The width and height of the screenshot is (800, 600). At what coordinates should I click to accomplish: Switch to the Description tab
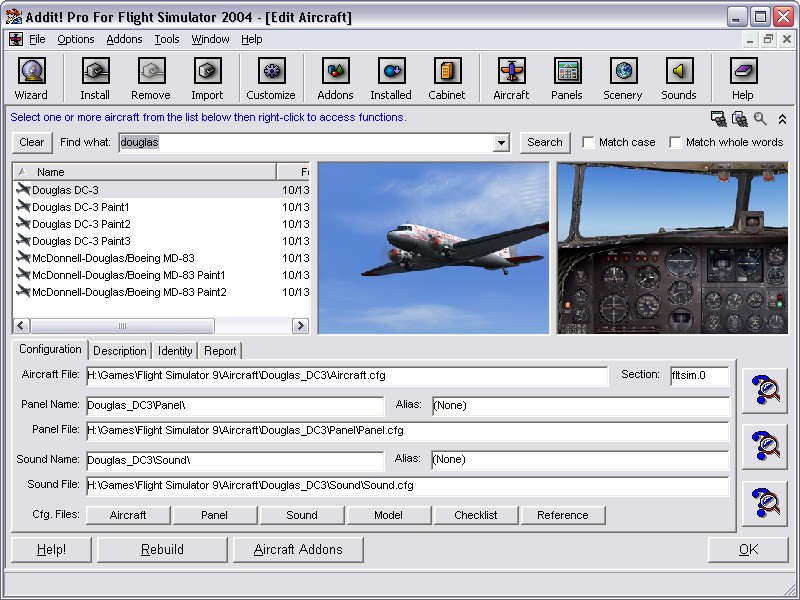tap(120, 351)
